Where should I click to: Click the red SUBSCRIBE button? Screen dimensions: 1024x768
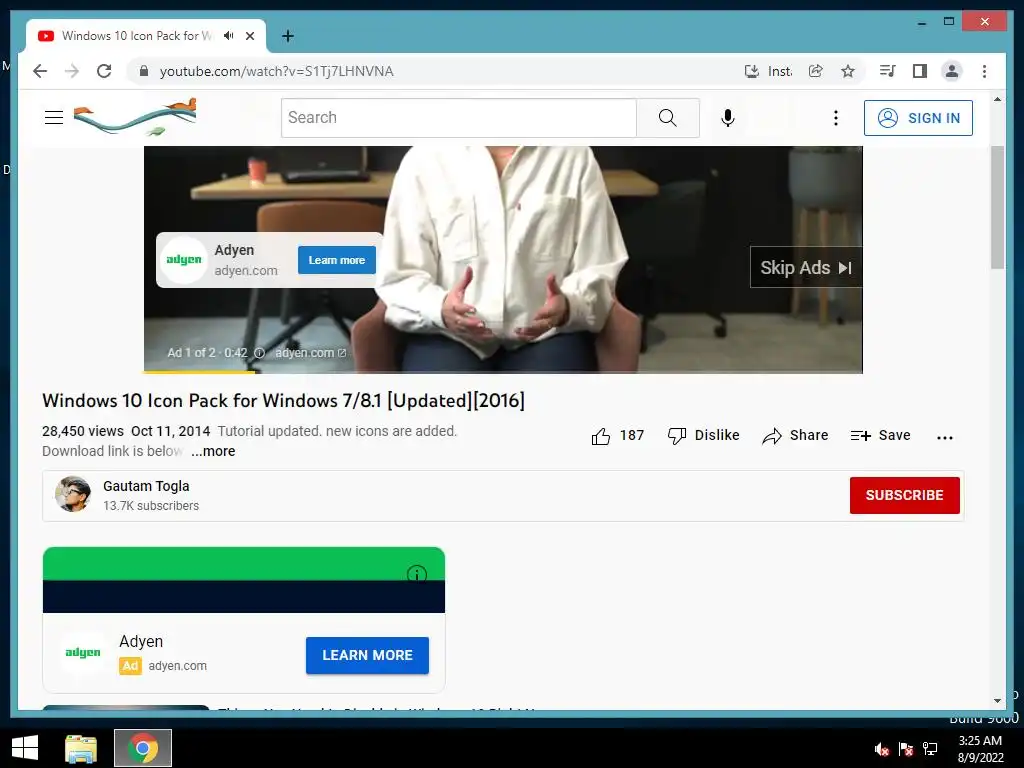pyautogui.click(x=904, y=495)
